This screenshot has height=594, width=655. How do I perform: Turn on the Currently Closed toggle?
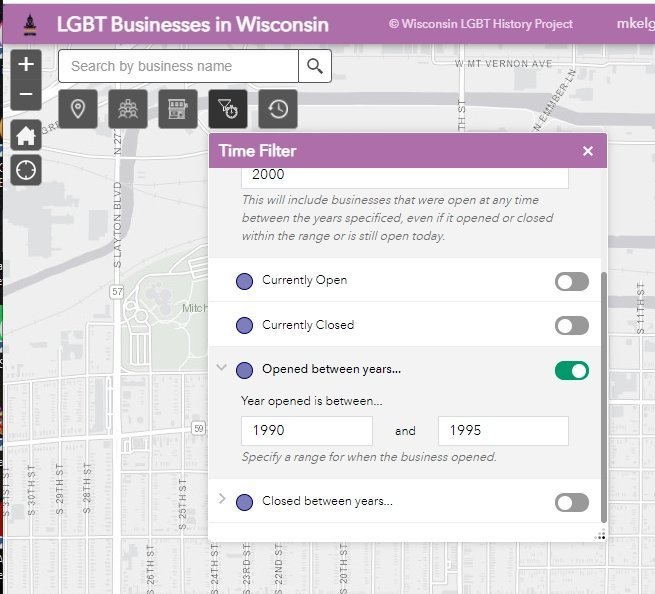coord(572,325)
